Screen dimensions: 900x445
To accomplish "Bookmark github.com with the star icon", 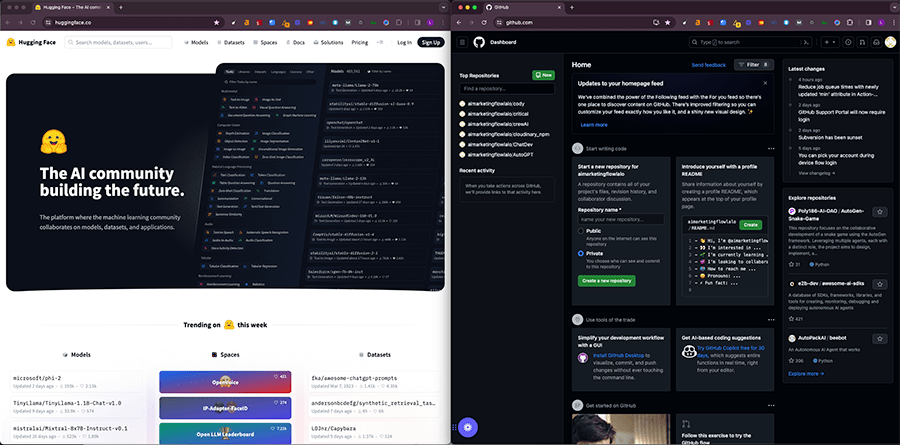I will [668, 22].
